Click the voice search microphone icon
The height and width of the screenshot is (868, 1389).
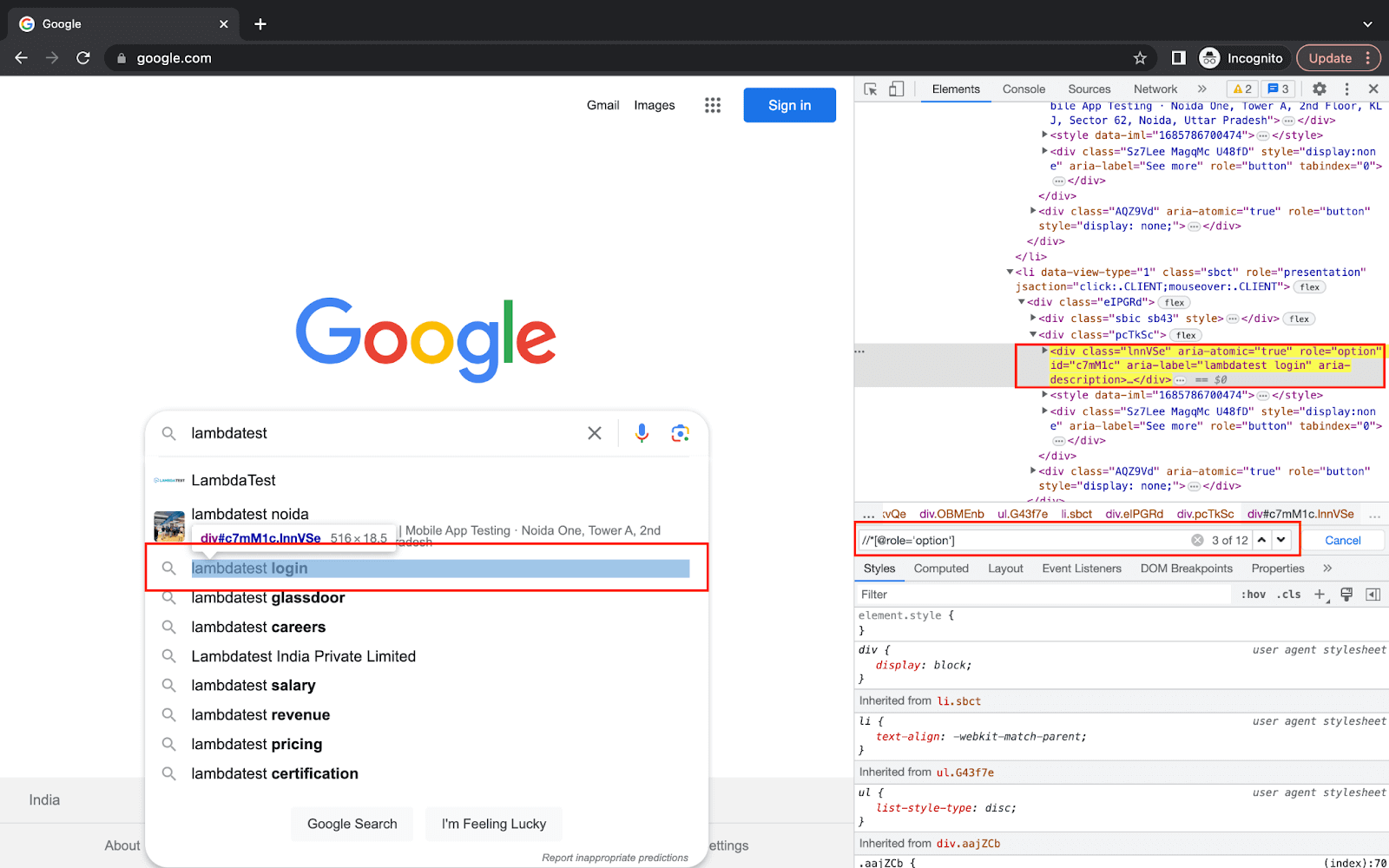(642, 433)
